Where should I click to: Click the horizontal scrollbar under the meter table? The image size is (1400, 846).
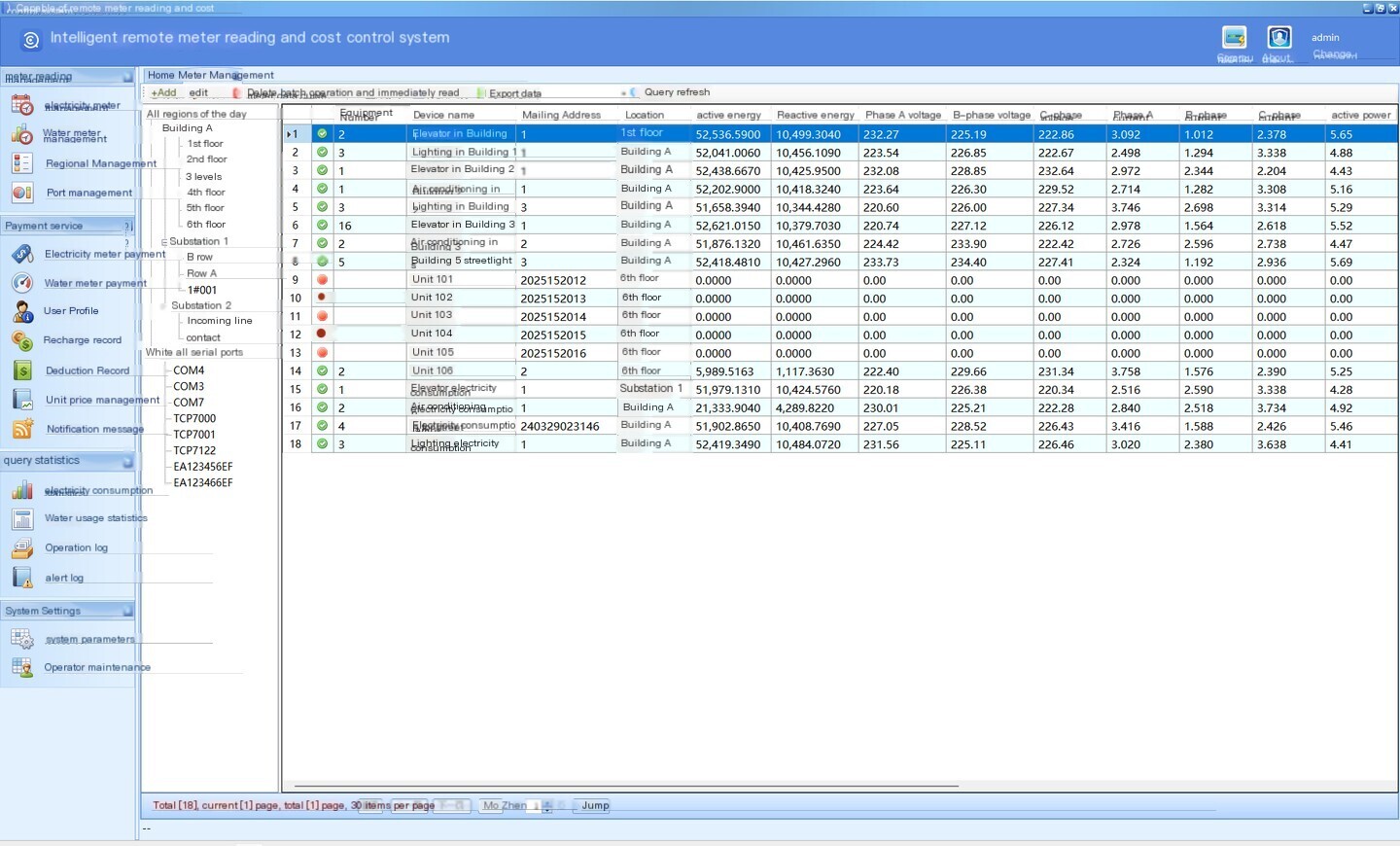pyautogui.click(x=626, y=786)
